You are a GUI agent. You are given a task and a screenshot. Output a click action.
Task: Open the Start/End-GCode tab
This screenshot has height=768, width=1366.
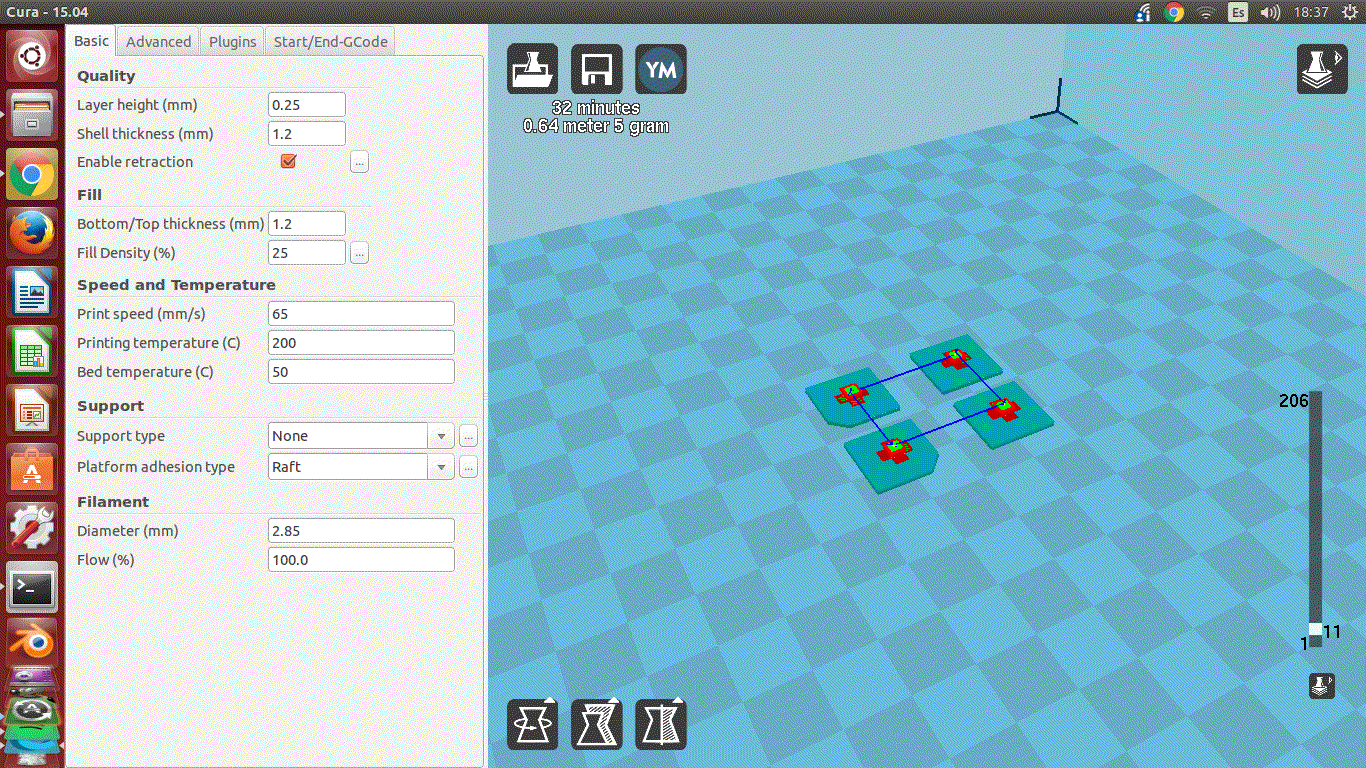[x=330, y=41]
